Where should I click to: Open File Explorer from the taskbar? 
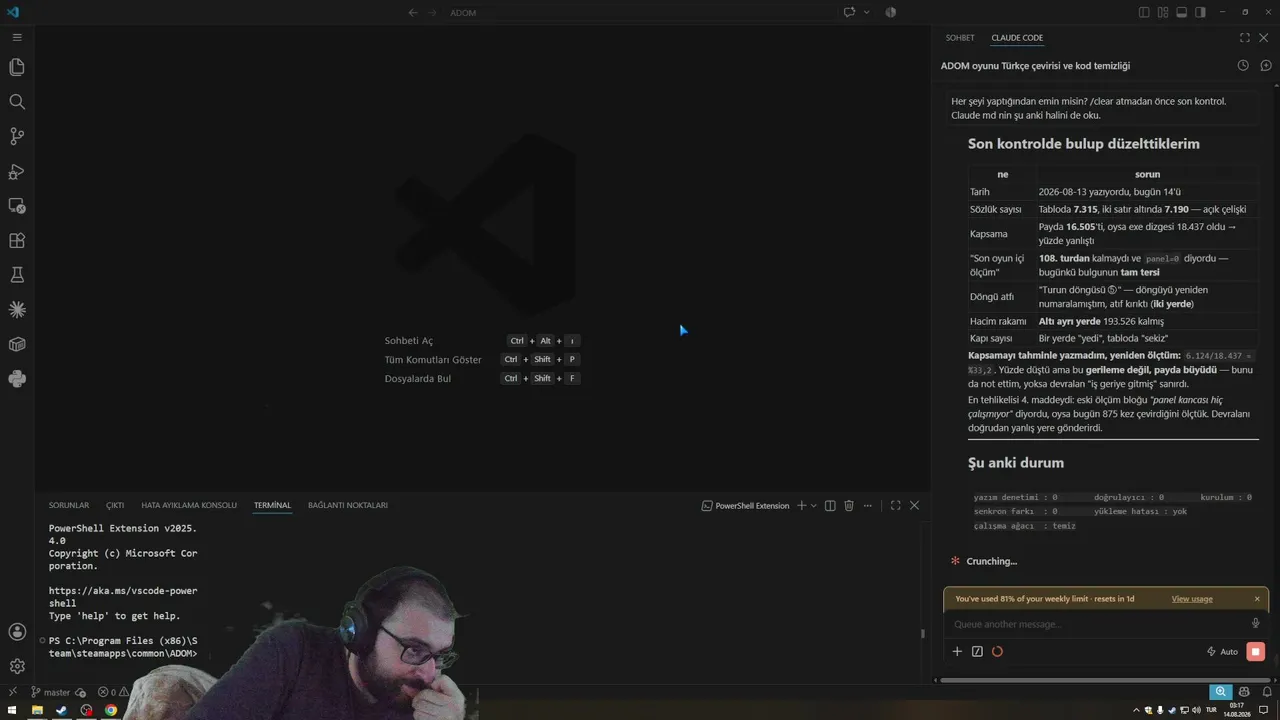[x=37, y=710]
